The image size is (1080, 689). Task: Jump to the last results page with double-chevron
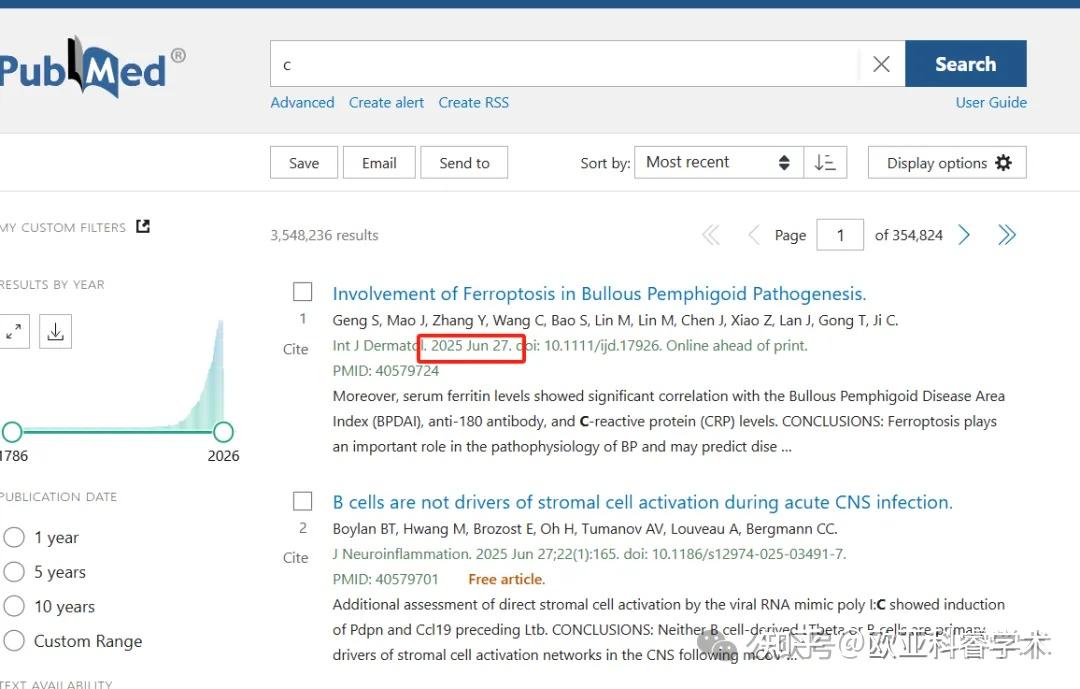tap(1007, 234)
